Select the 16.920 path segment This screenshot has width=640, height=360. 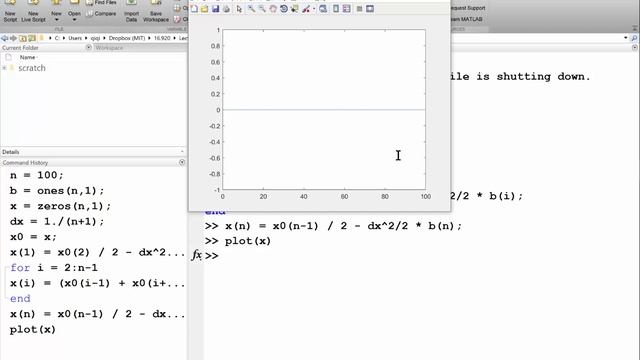coord(162,38)
